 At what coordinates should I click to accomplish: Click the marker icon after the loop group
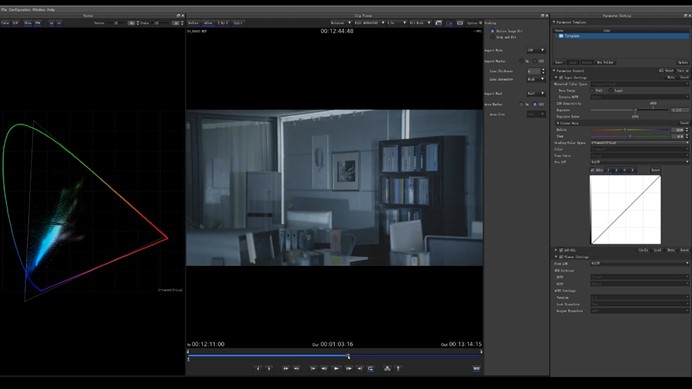[398, 368]
